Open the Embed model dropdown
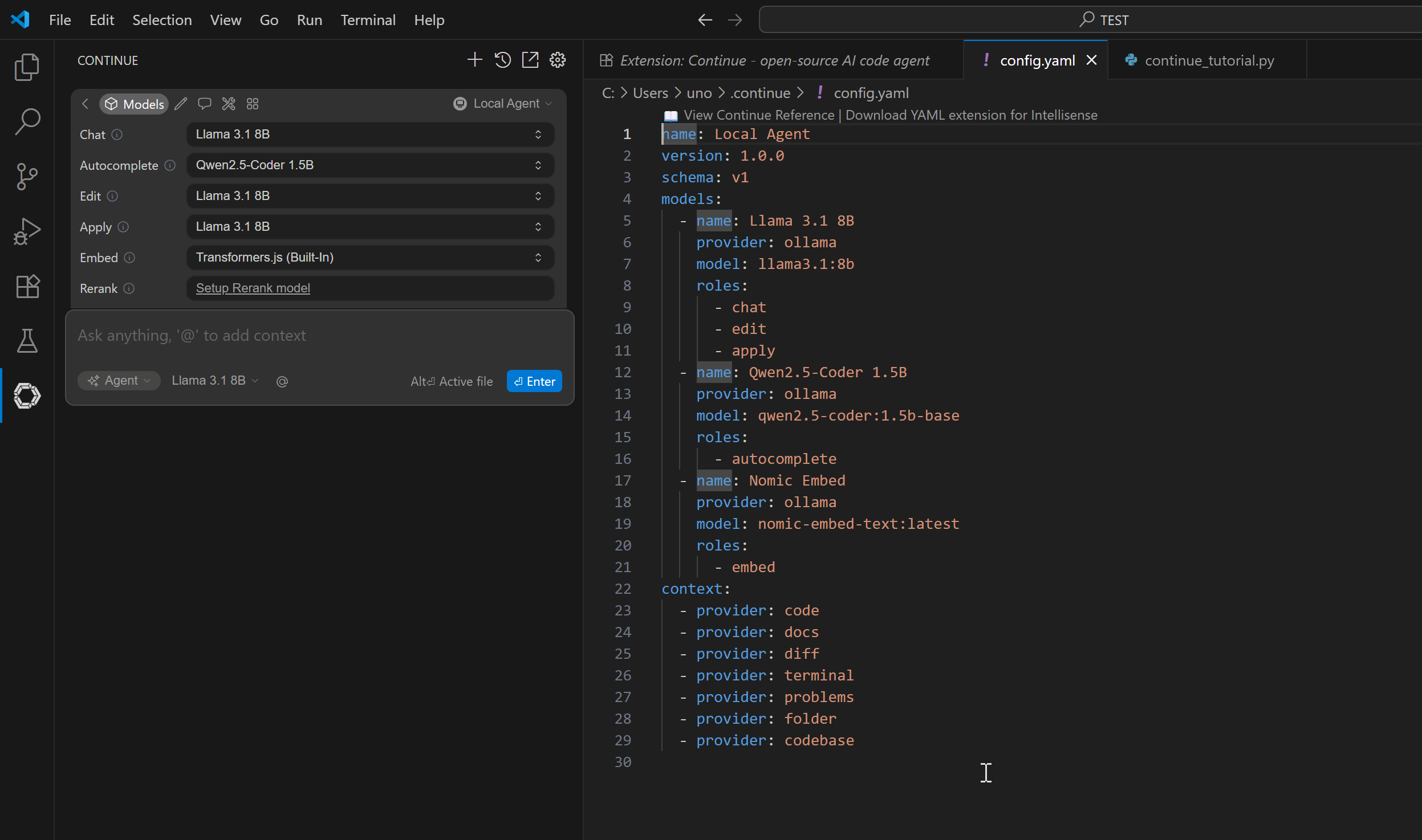The width and height of the screenshot is (1422, 840). pos(370,258)
